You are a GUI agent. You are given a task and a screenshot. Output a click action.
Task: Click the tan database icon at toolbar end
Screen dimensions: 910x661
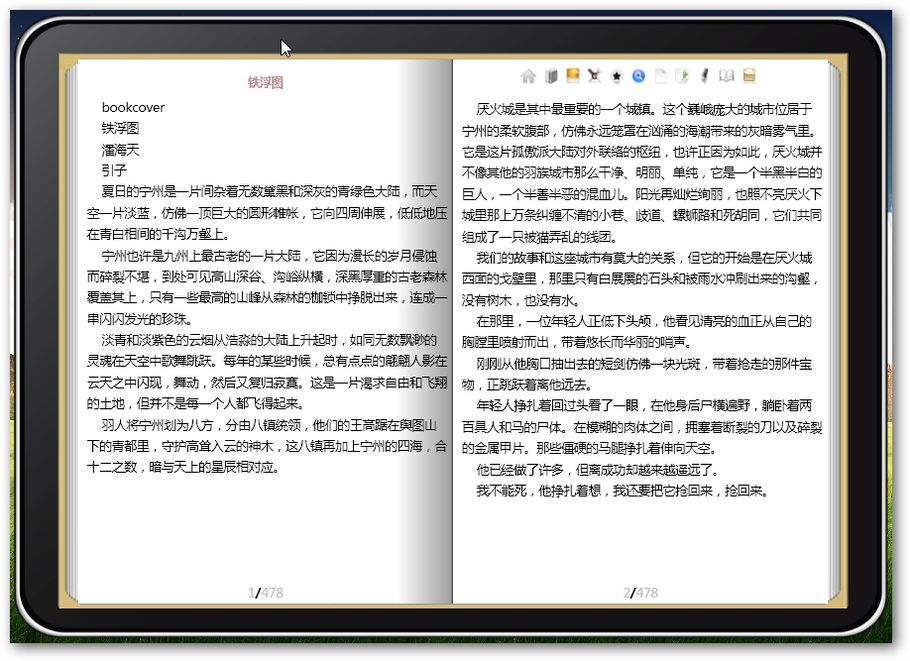749,76
